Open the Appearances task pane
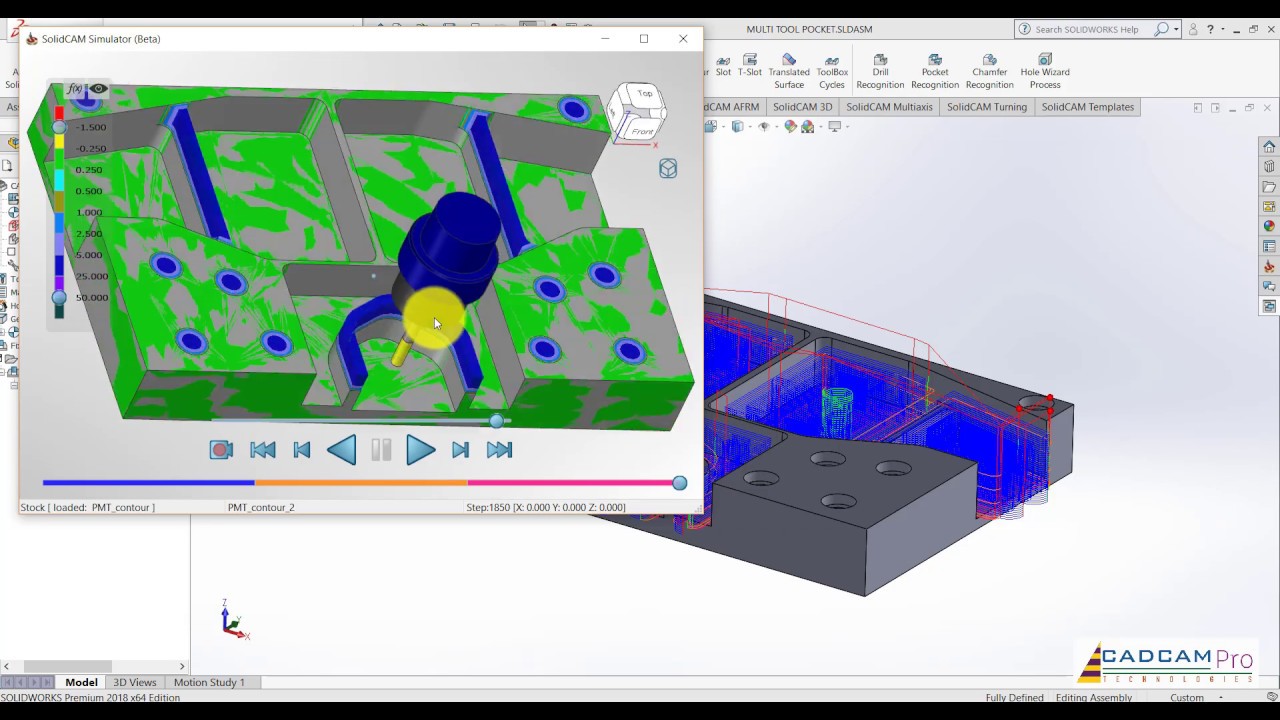 pos(1269,227)
